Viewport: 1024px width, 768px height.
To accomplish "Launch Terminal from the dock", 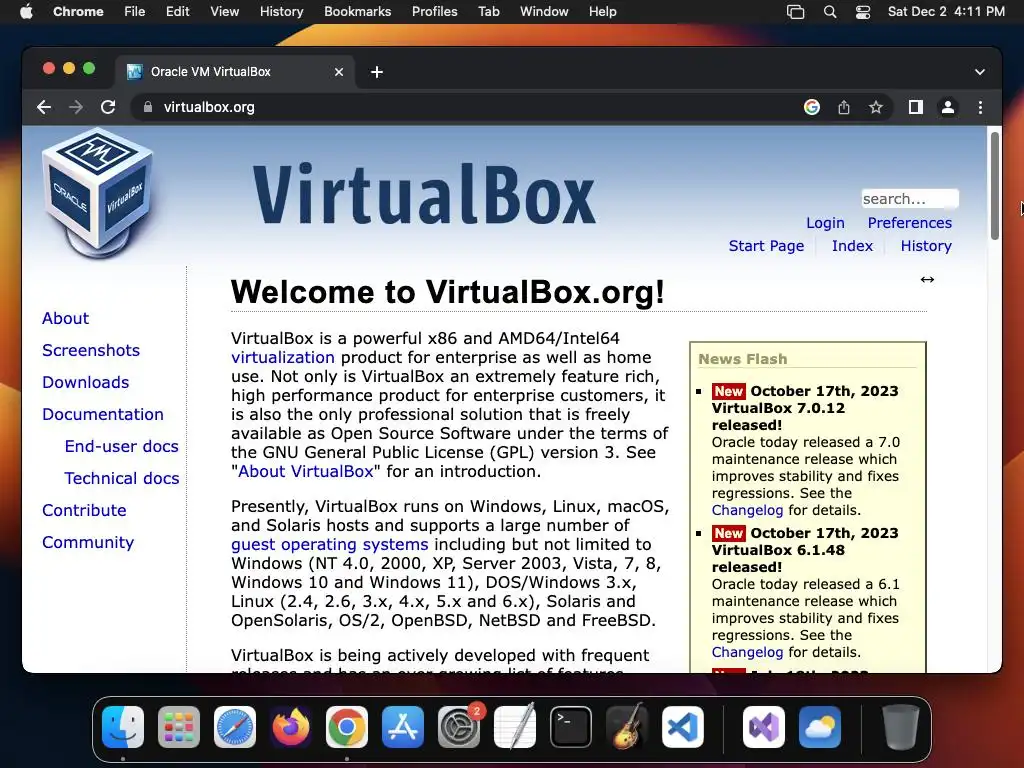I will 571,727.
